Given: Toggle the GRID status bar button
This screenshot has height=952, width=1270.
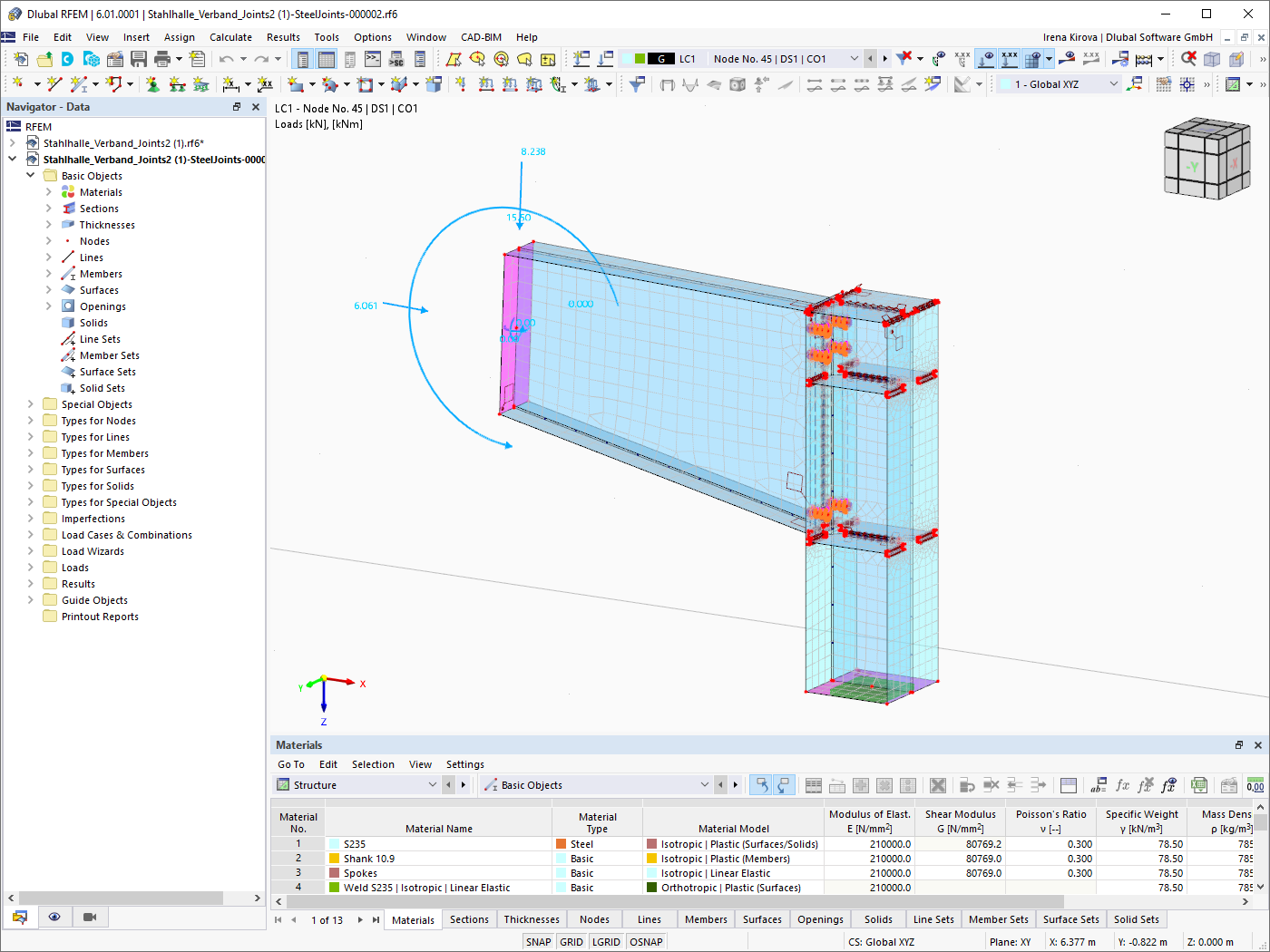Looking at the screenshot, I should [x=571, y=942].
